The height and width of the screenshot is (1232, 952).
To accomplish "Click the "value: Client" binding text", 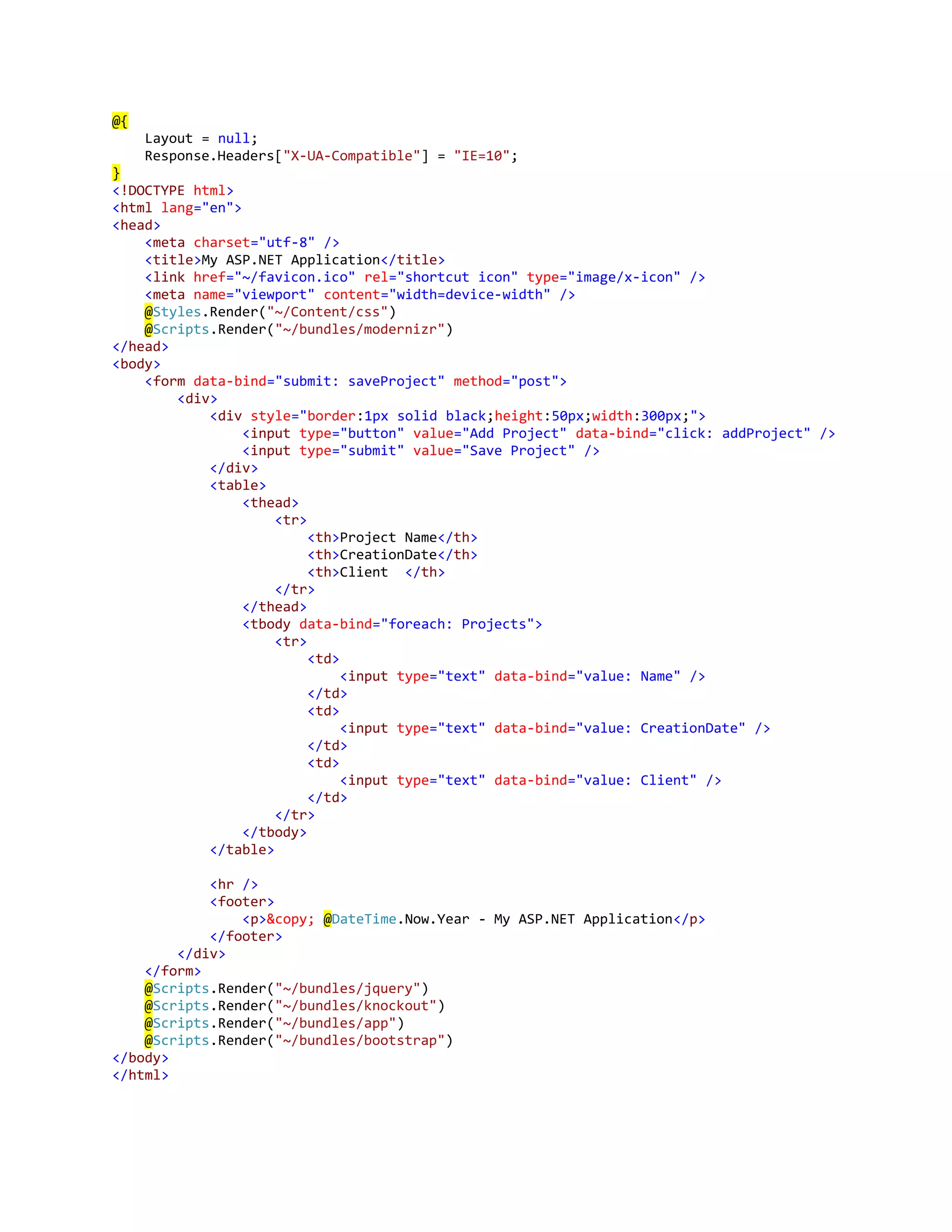I will click(x=635, y=780).
